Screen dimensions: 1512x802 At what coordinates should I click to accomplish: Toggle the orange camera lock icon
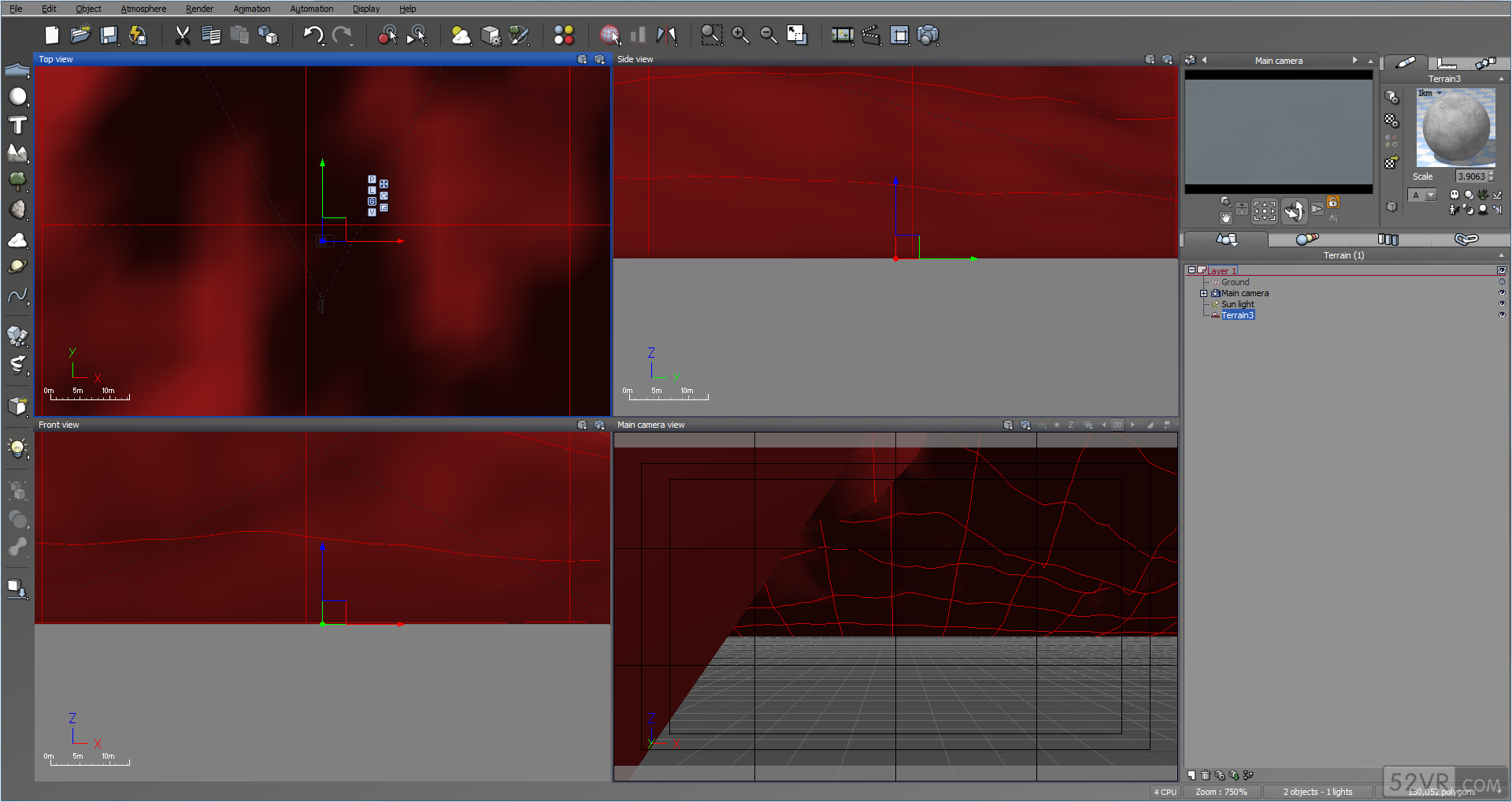point(1333,202)
